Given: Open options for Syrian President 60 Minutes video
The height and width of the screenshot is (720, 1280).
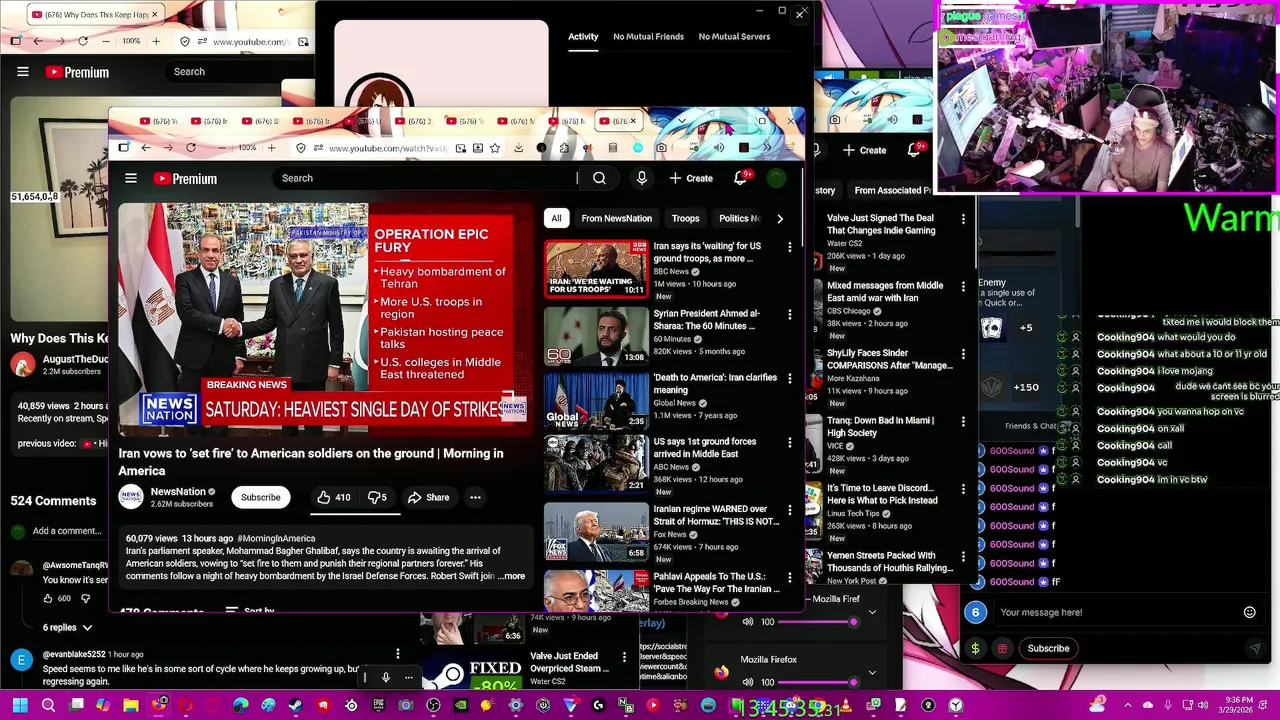Looking at the screenshot, I should tap(790, 315).
